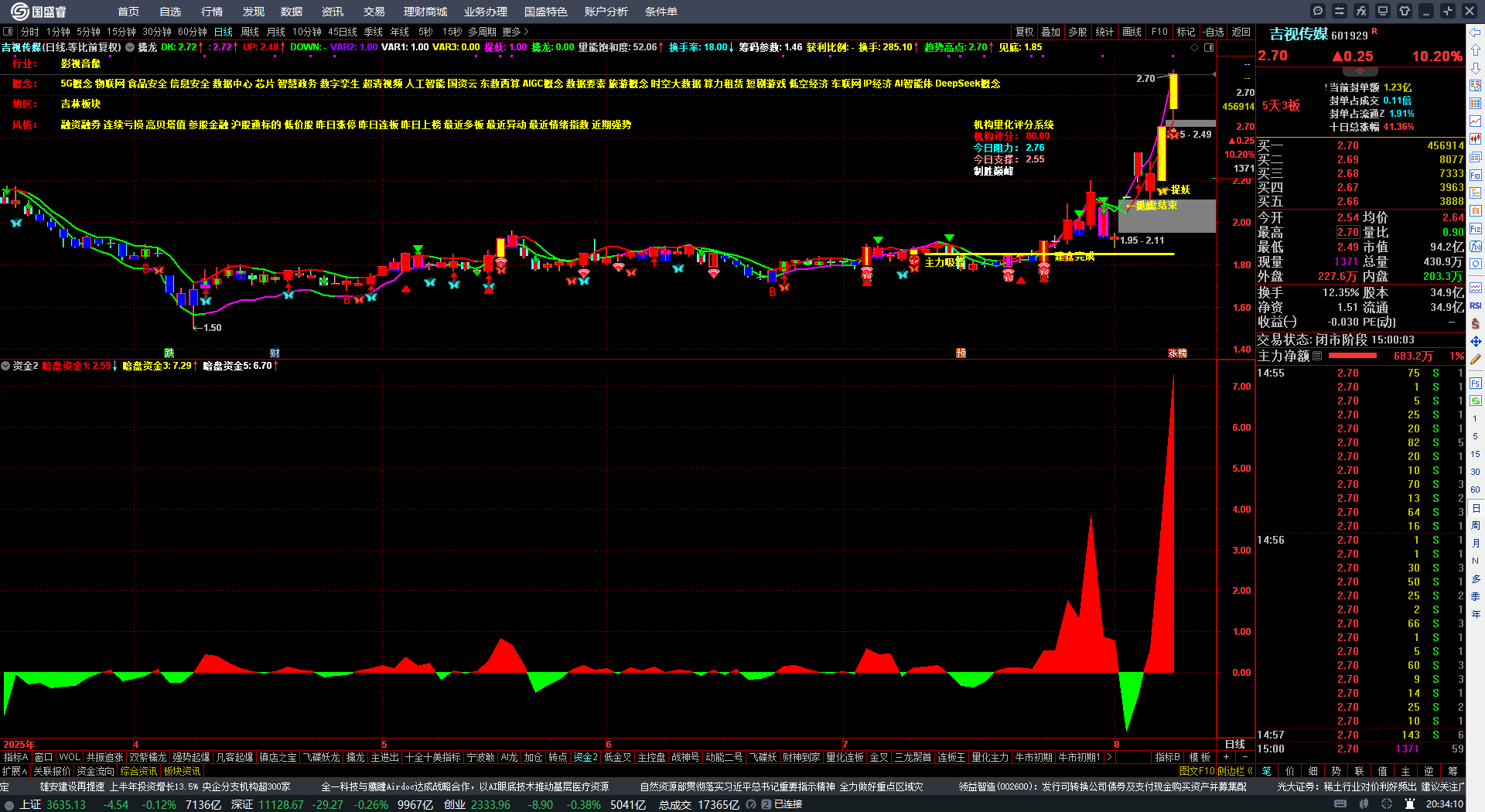Image resolution: width=1485 pixels, height=812 pixels.
Task: Open the RSI indicator sidebar icon
Action: pyautogui.click(x=1476, y=305)
